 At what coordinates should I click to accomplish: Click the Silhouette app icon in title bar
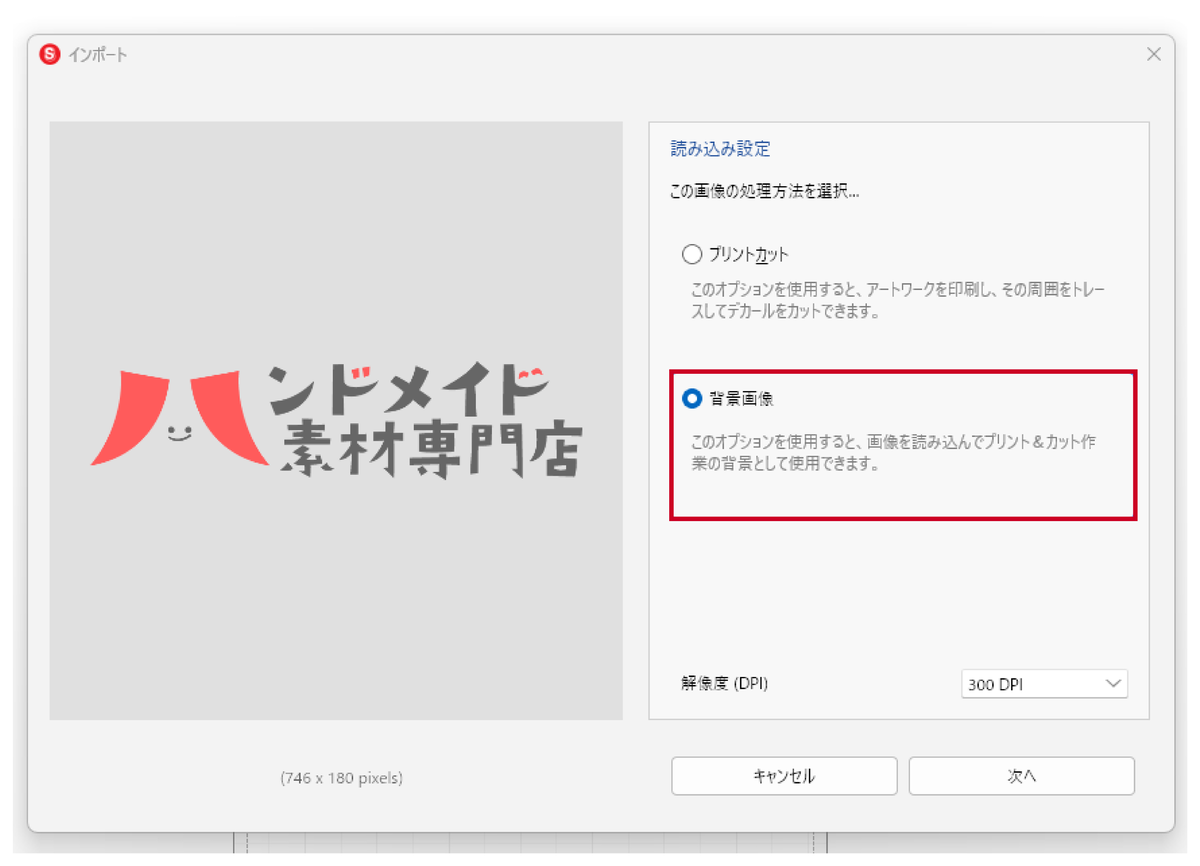[x=50, y=55]
